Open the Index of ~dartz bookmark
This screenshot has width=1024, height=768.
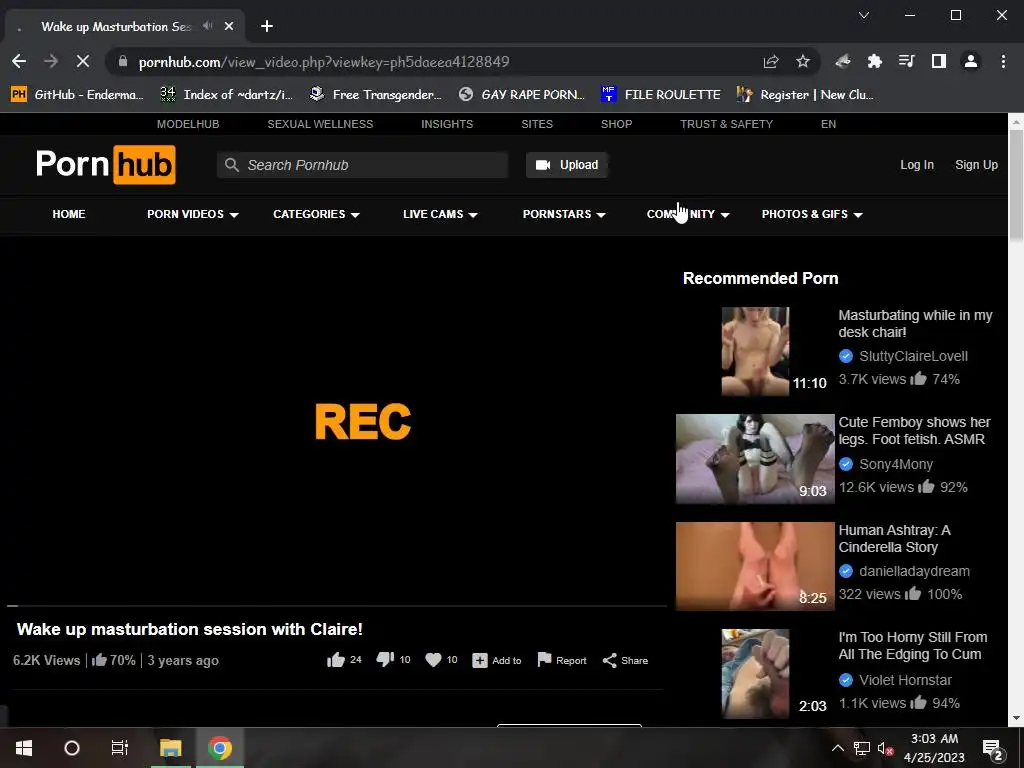[227, 95]
